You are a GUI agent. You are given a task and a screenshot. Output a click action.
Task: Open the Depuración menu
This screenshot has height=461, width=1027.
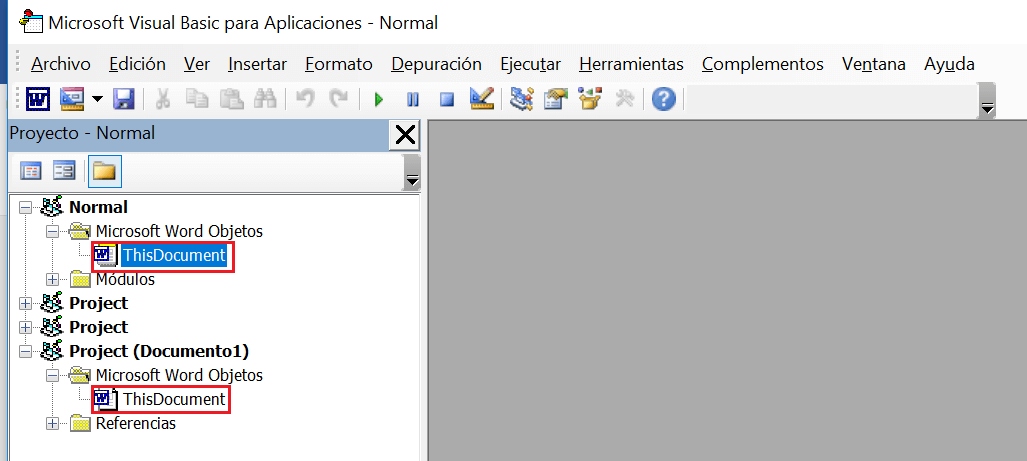[x=436, y=64]
